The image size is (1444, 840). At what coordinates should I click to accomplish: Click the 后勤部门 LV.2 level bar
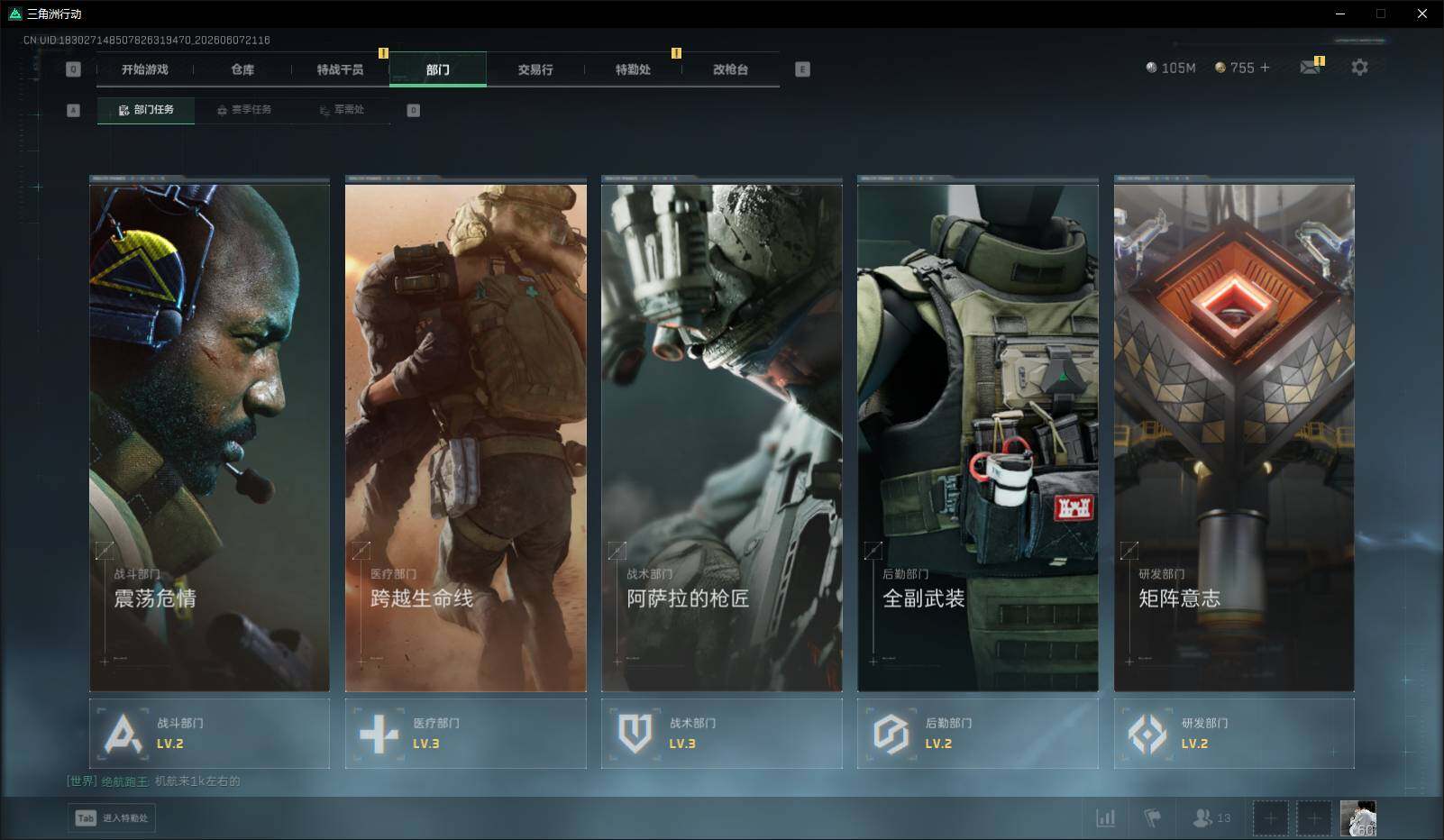click(x=978, y=734)
